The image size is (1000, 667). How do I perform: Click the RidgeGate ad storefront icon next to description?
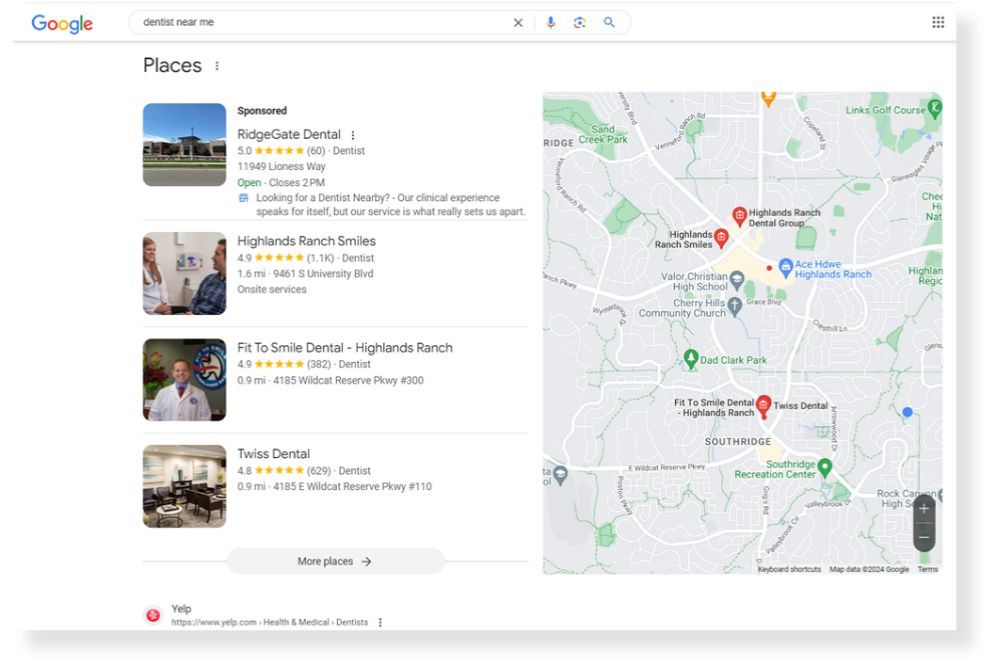[244, 198]
